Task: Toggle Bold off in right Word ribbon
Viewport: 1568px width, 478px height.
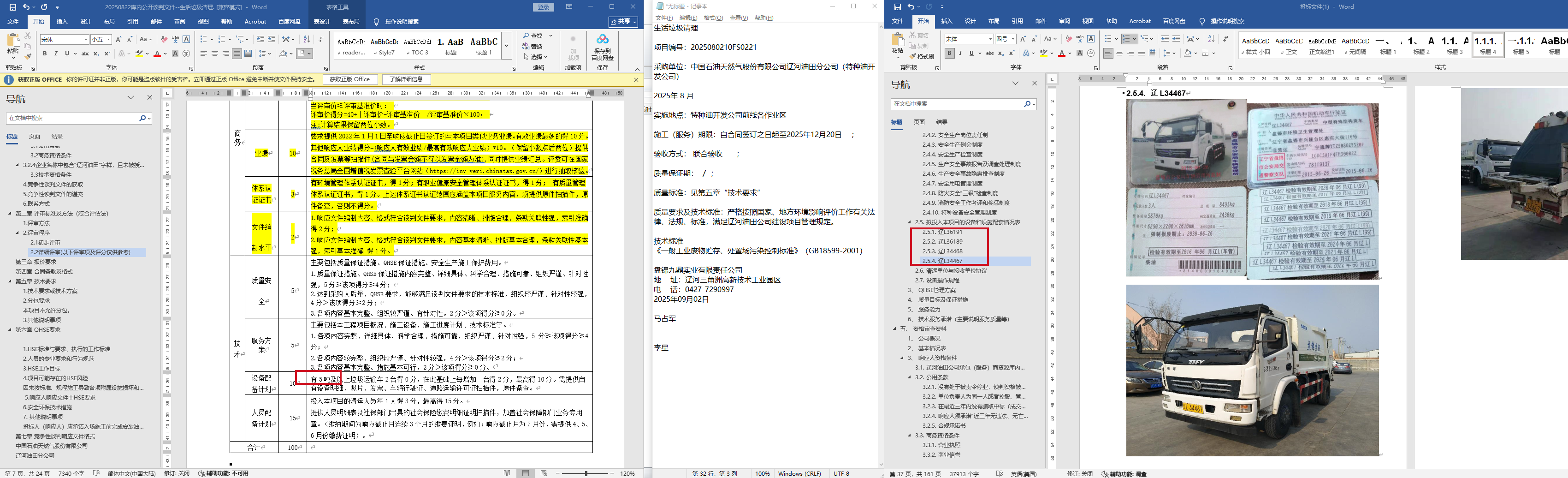Action: [949, 54]
